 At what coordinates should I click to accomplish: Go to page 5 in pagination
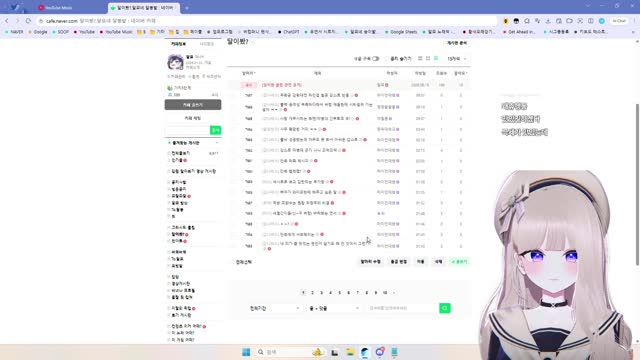pos(339,293)
